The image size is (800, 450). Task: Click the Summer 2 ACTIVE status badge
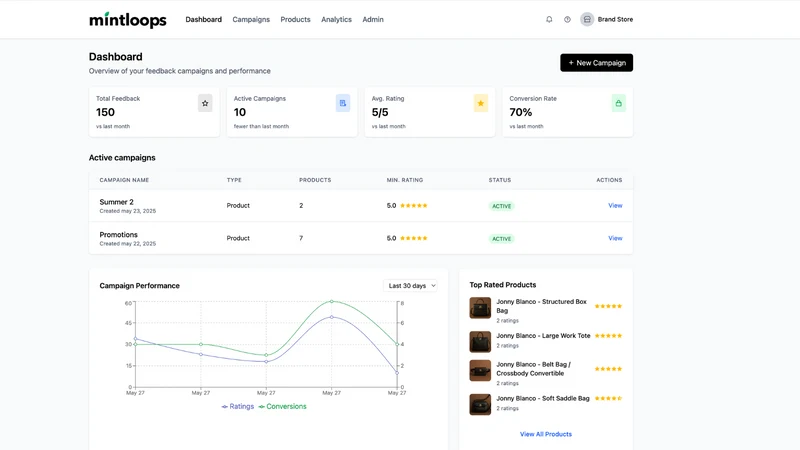click(x=502, y=206)
